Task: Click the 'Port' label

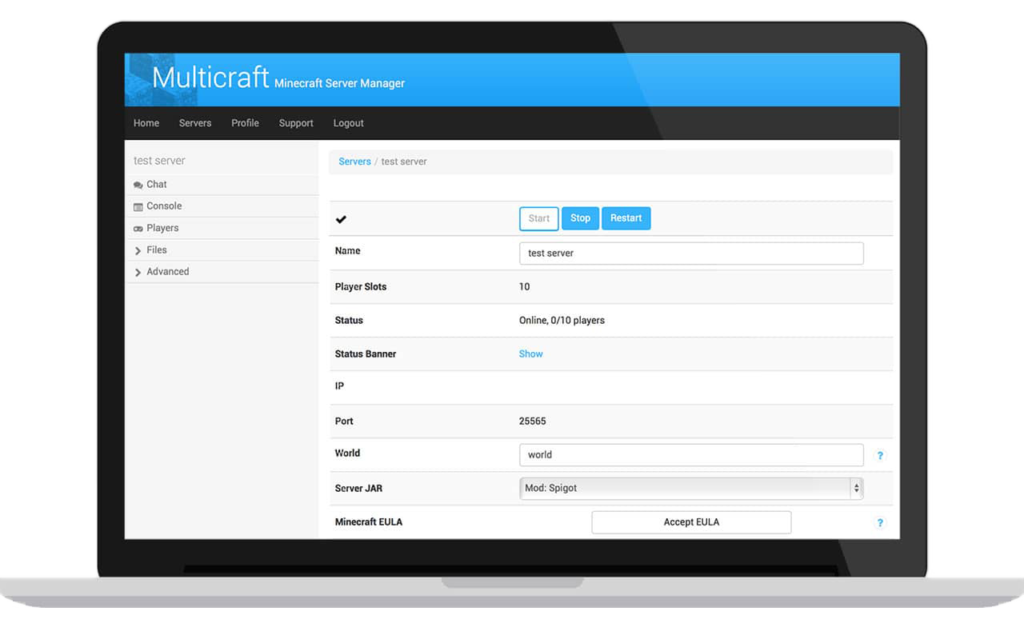Action: pyautogui.click(x=344, y=421)
